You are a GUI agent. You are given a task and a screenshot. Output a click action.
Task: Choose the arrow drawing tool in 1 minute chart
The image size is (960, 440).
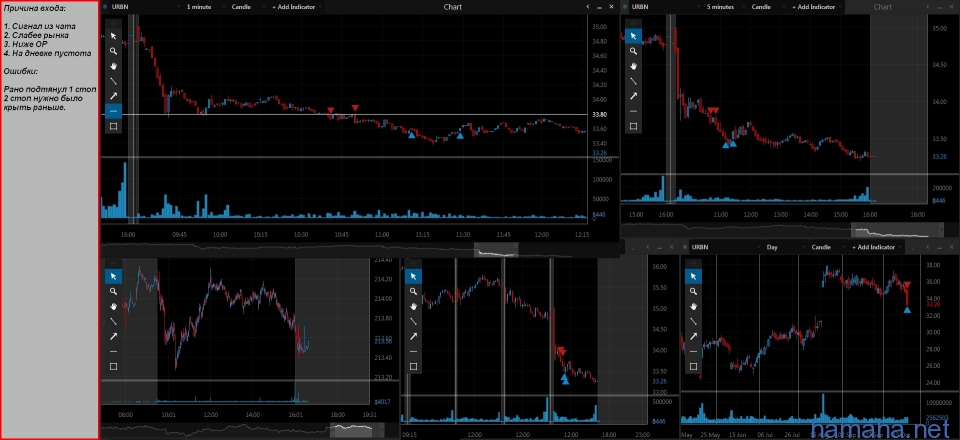[x=113, y=96]
